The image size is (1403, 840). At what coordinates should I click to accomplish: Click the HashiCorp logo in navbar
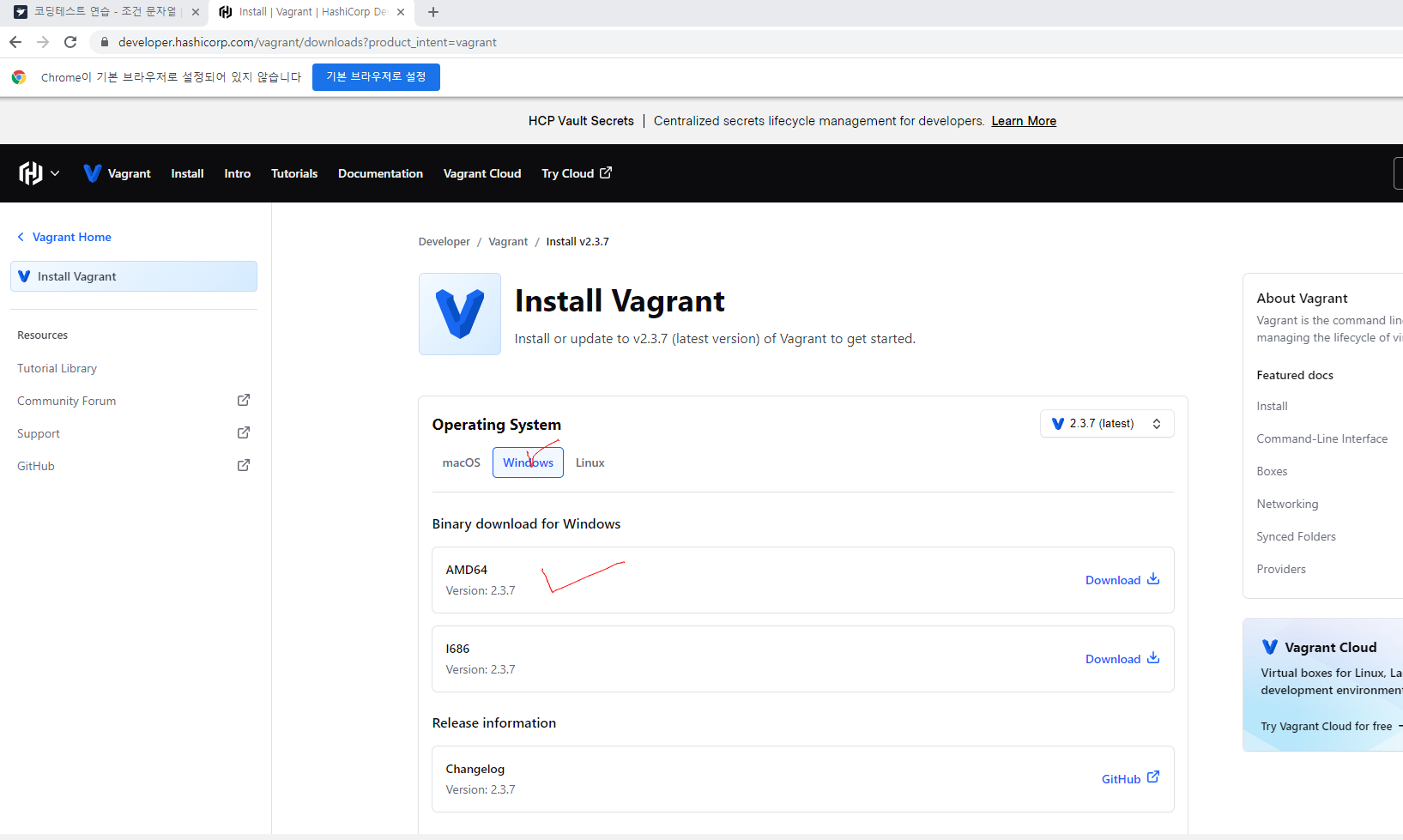click(31, 173)
